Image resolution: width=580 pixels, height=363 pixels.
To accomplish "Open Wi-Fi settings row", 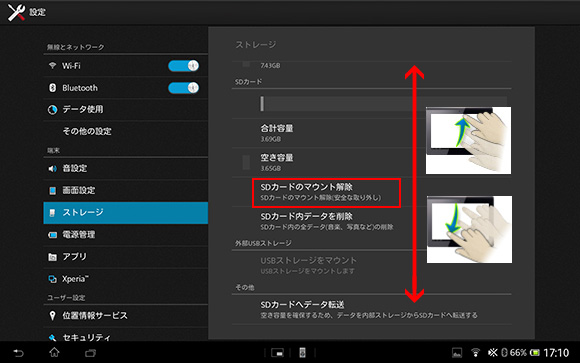I will tap(125, 66).
